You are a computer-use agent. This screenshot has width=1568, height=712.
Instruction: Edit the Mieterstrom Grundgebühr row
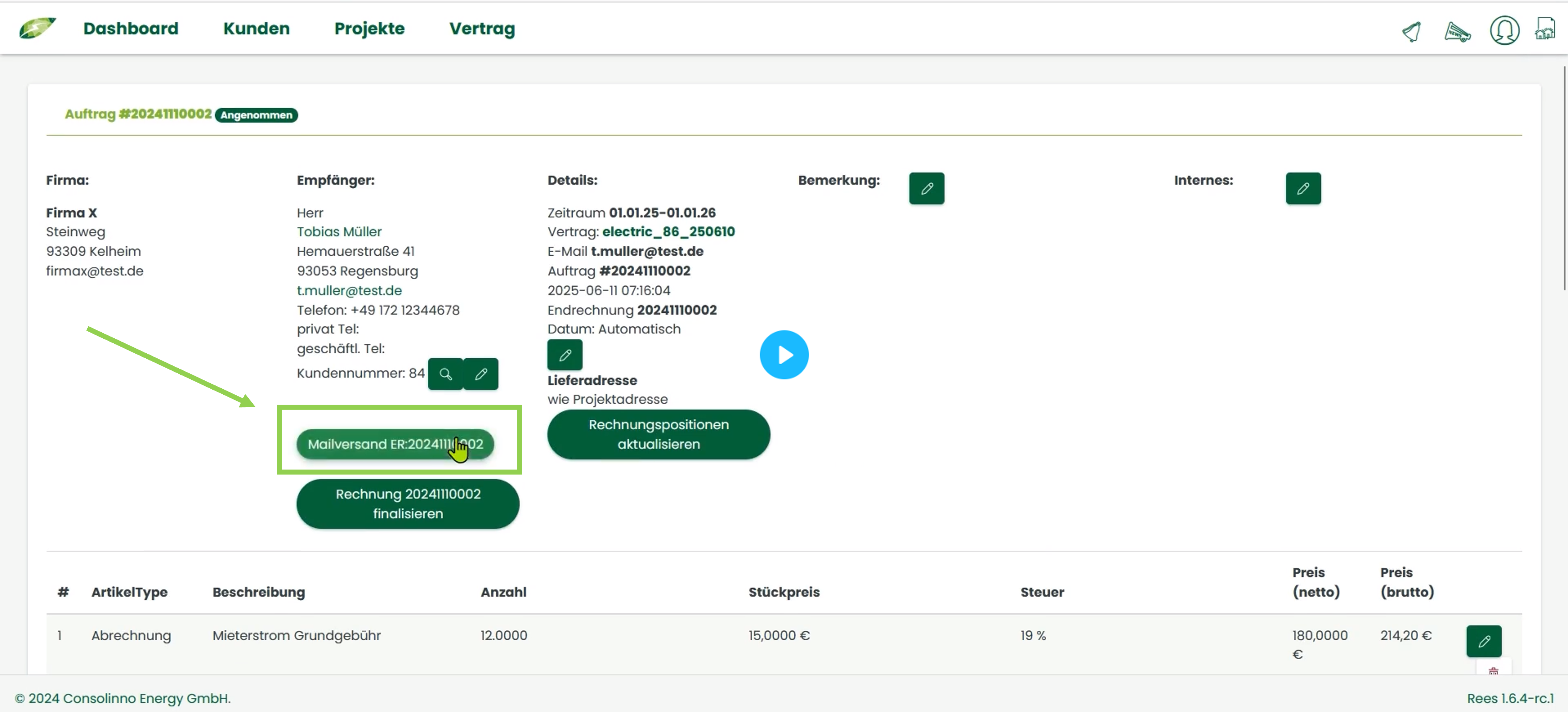(1484, 641)
